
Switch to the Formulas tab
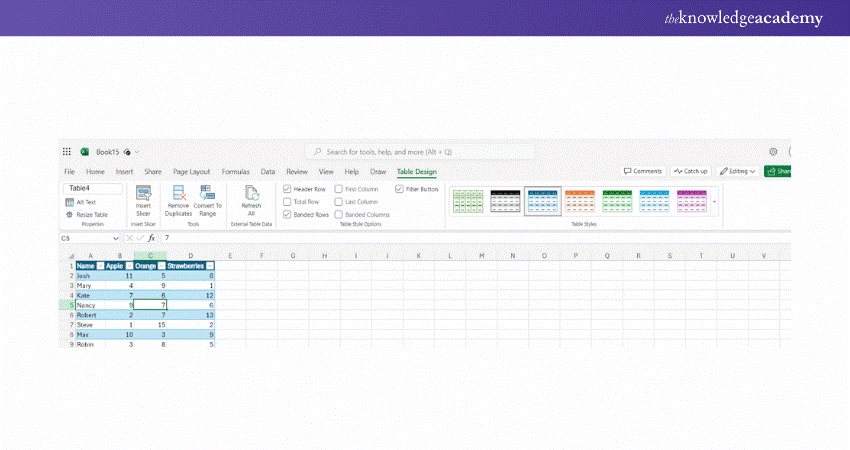point(235,171)
